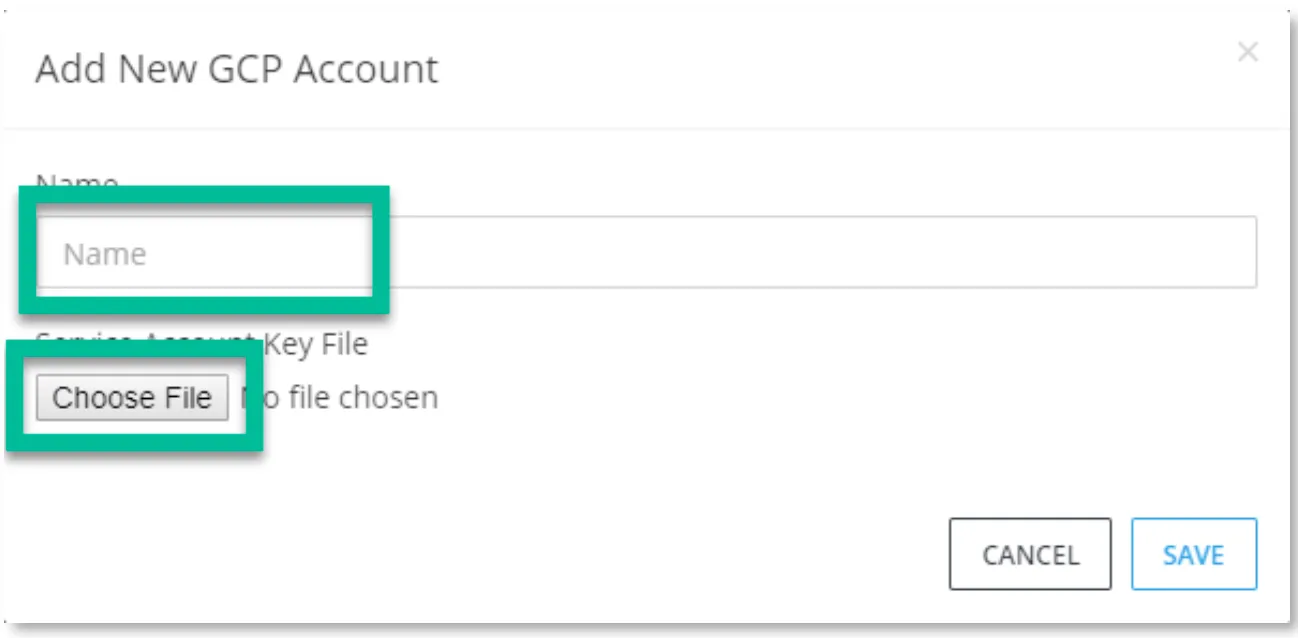Open the file picker for the key file
Image resolution: width=1298 pixels, height=638 pixels.
132,398
